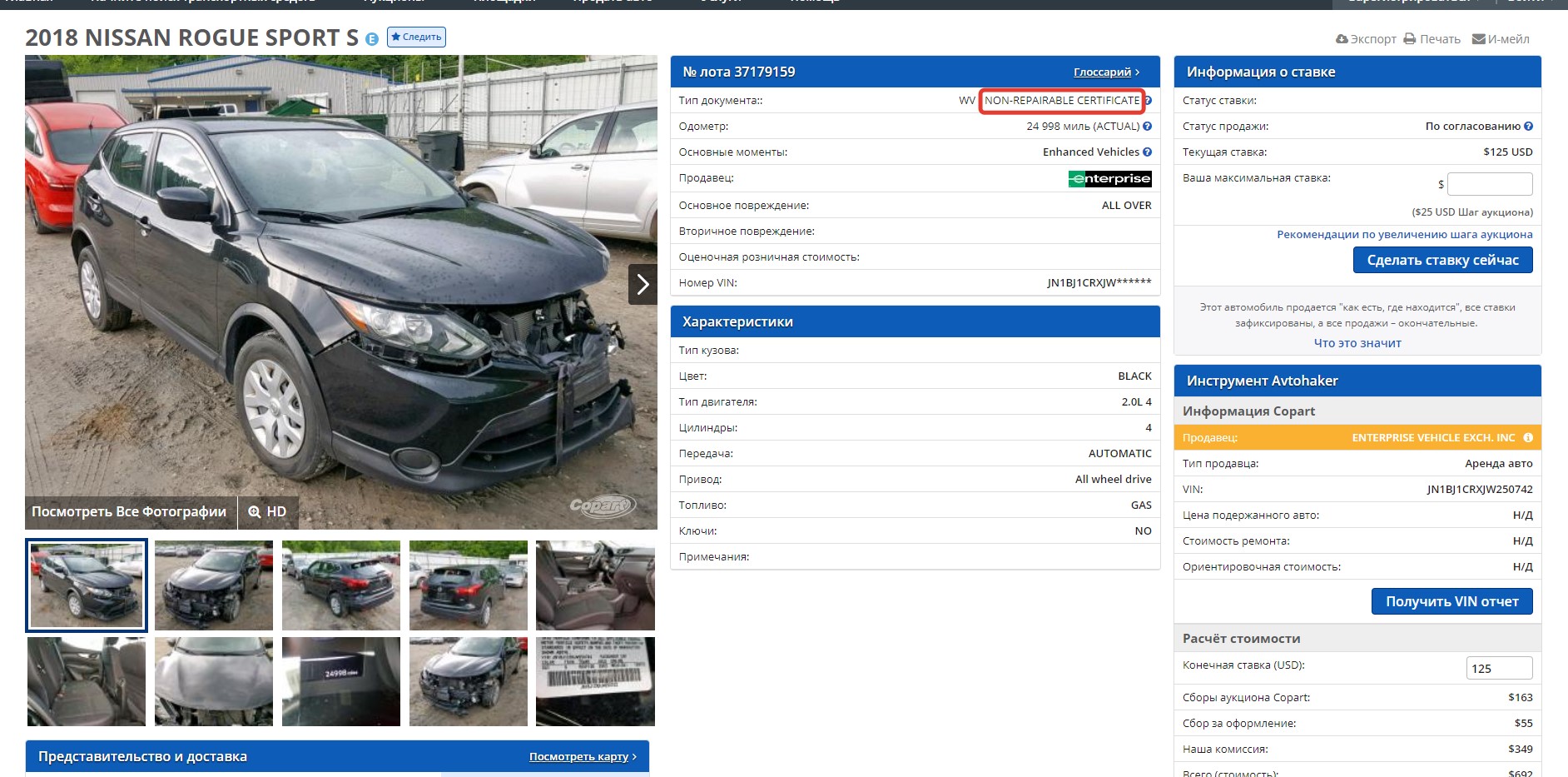
Task: Click the help icon next to odometer value
Action: click(1148, 126)
